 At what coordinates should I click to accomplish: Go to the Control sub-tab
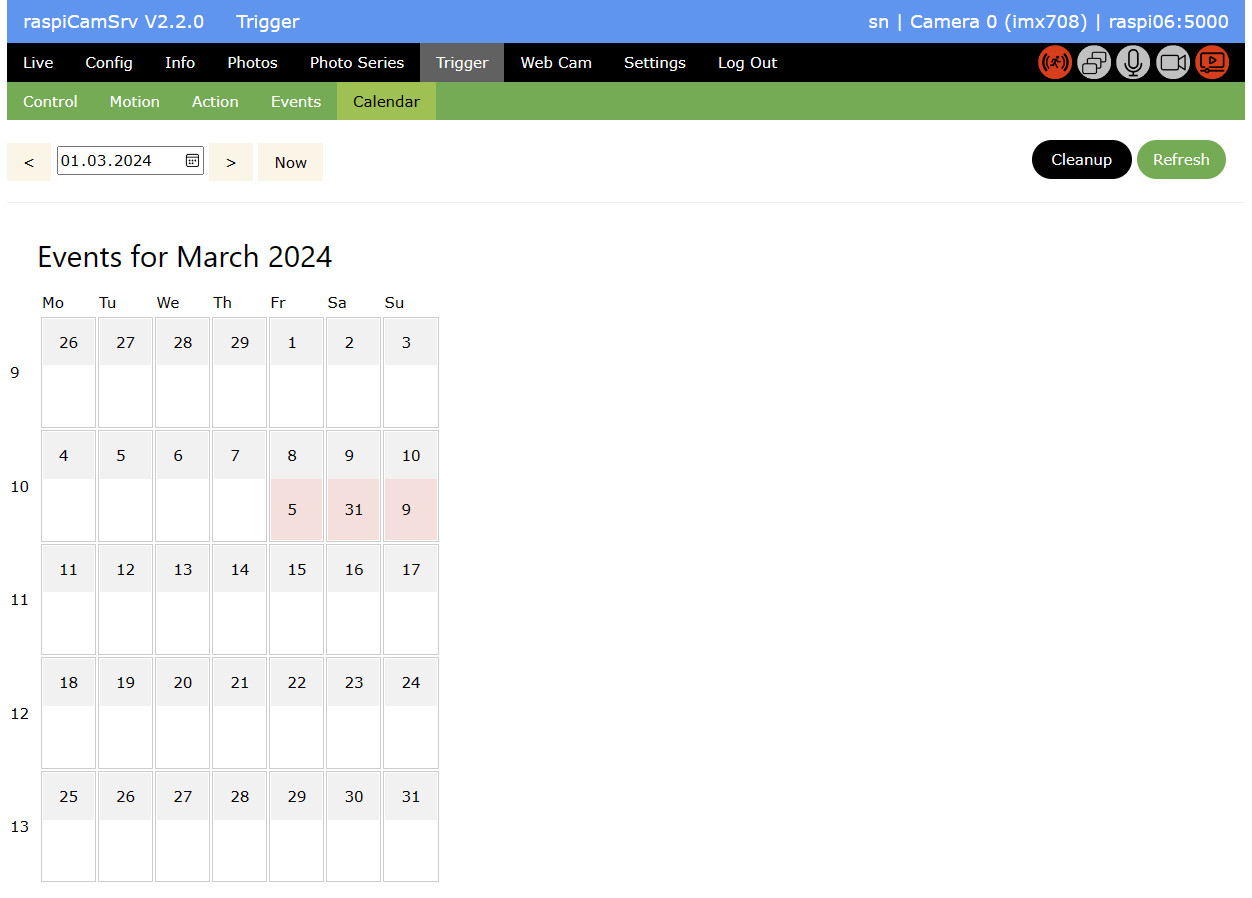50,102
